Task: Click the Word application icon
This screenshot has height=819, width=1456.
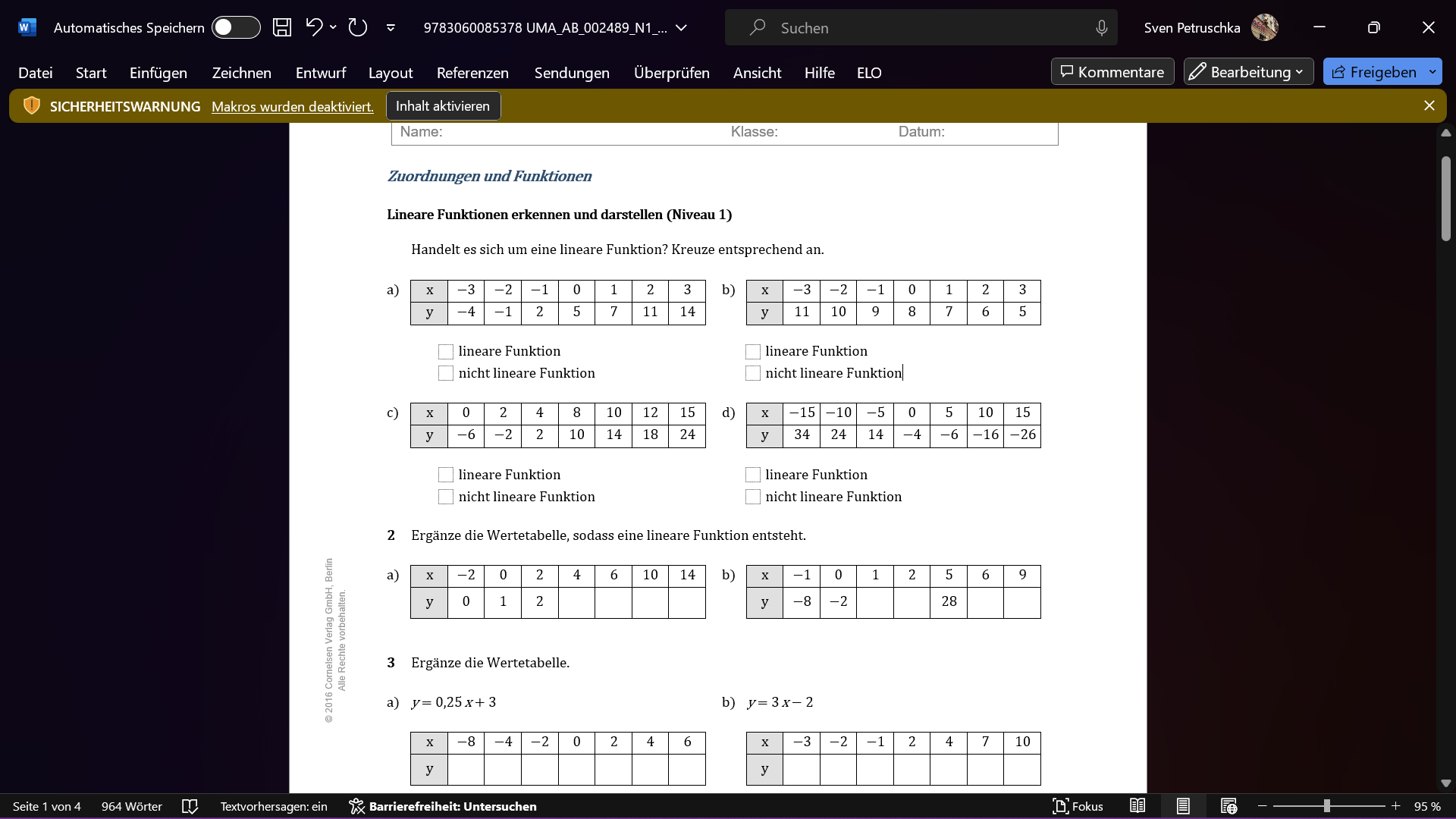Action: [27, 27]
